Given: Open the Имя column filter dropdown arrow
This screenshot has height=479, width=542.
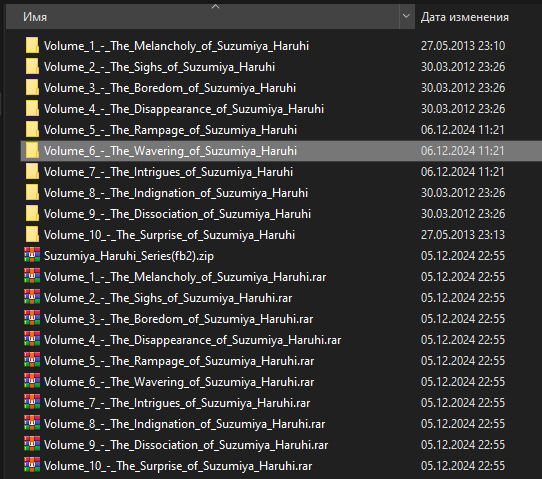Looking at the screenshot, I should [x=406, y=17].
